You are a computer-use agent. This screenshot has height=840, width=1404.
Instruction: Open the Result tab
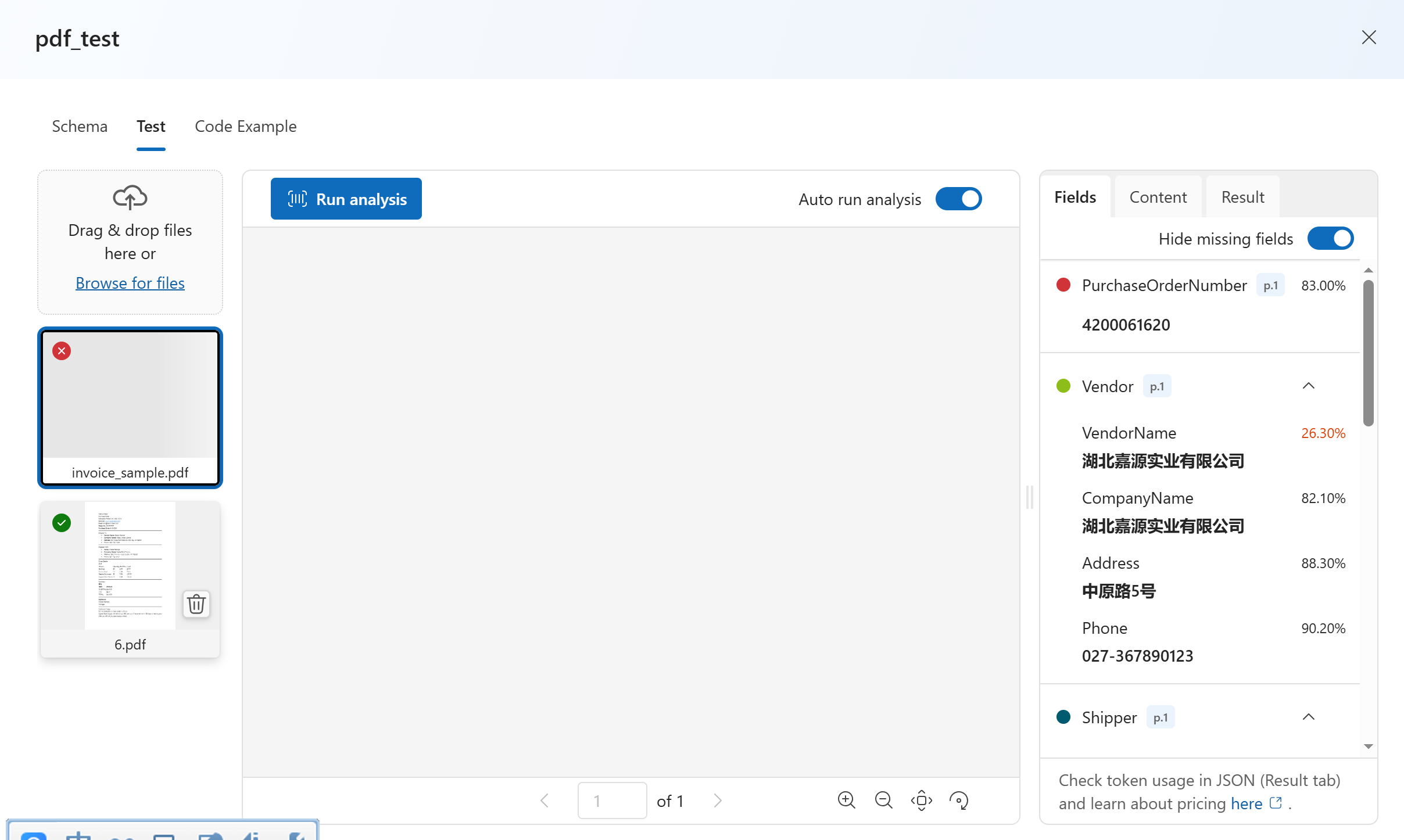tap(1242, 197)
